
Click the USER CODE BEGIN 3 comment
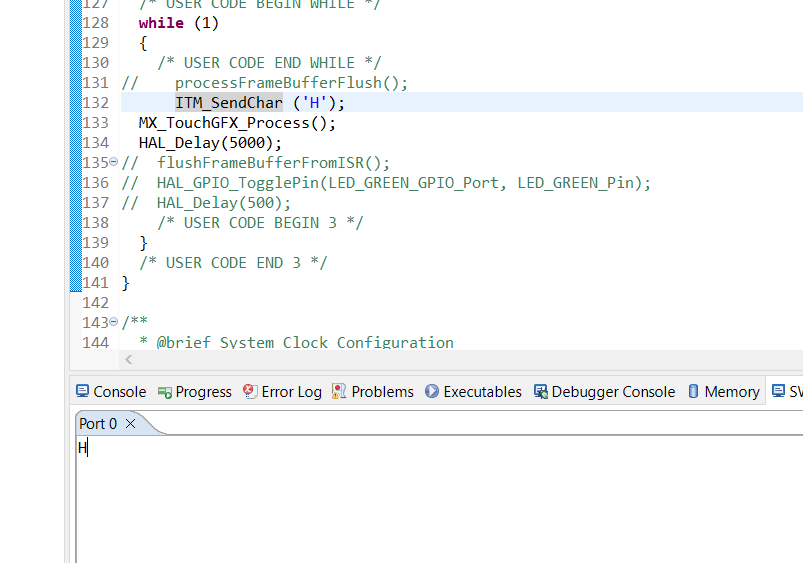pyautogui.click(x=260, y=223)
